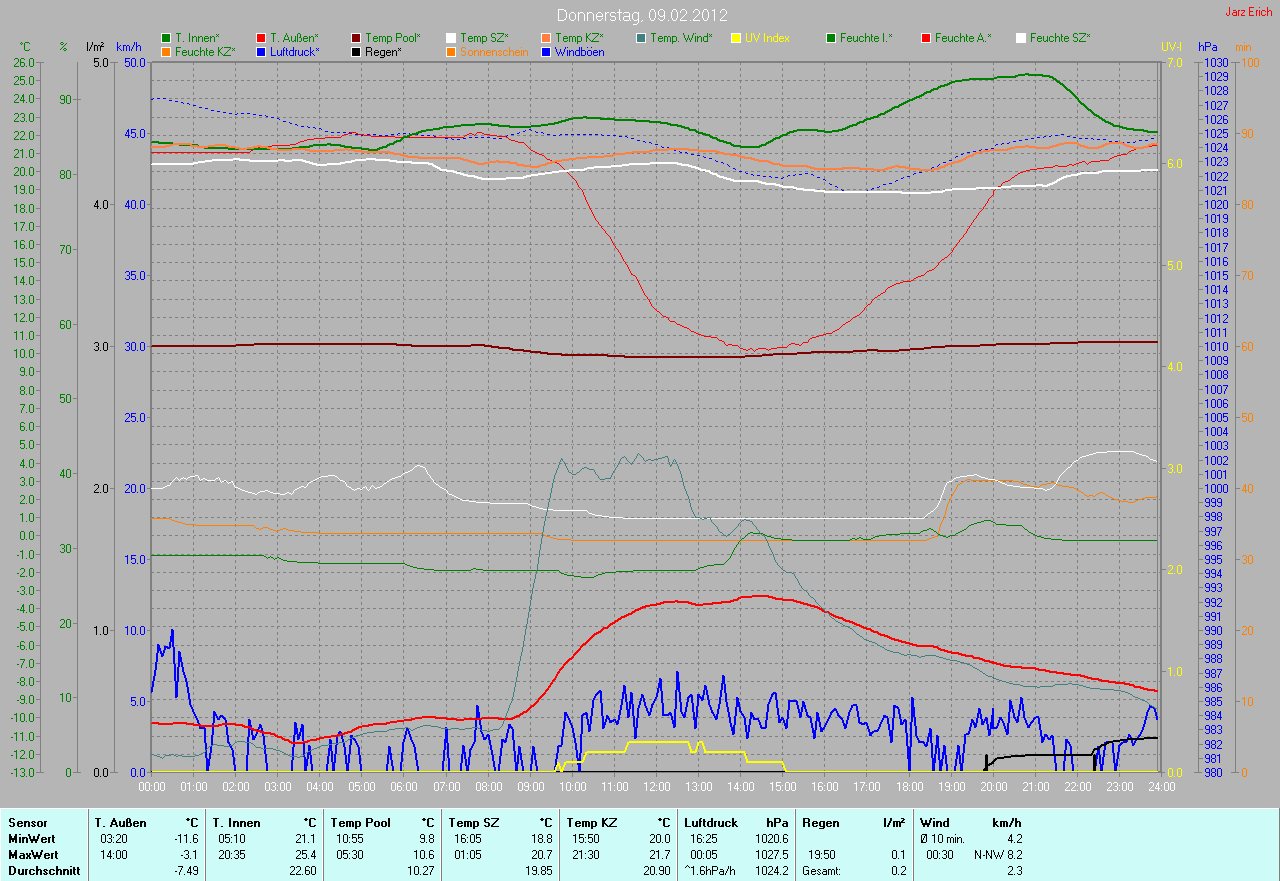Click the dark red Temp Pool legend swatch
The width and height of the screenshot is (1280, 881).
(356, 38)
